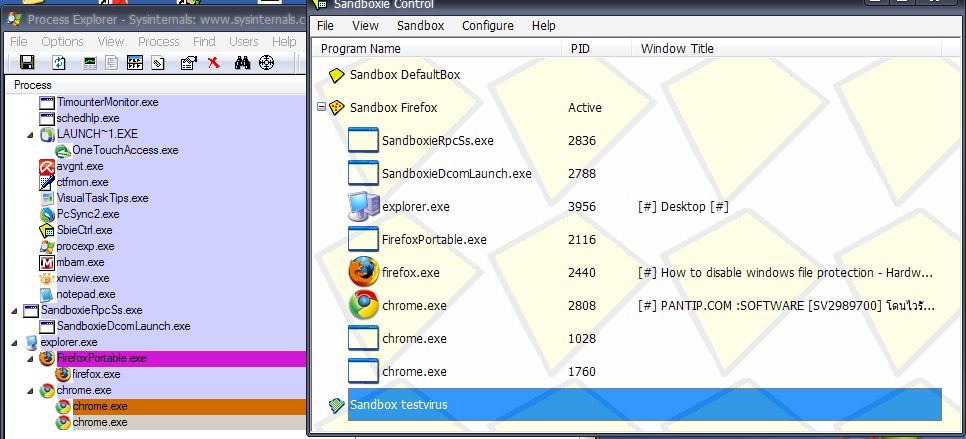
Task: Open the View menu in Process Explorer
Action: pos(111,42)
